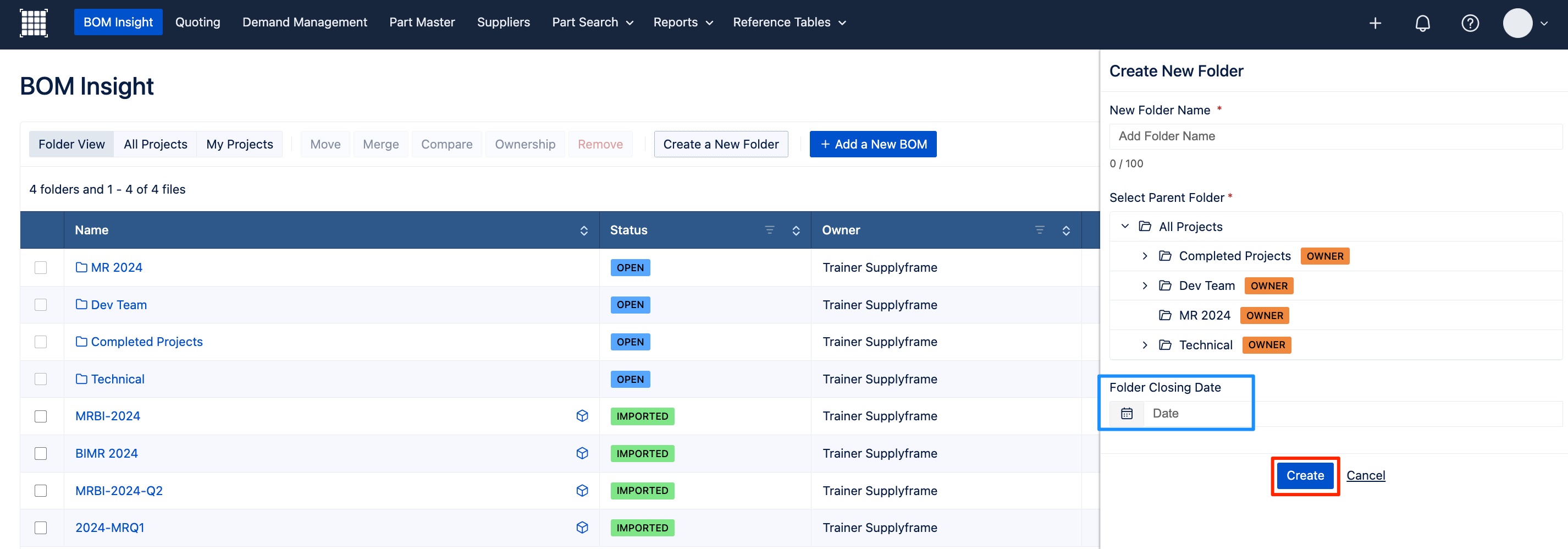The height and width of the screenshot is (549, 1568).
Task: Focus the Add Folder Name input field
Action: point(1335,136)
